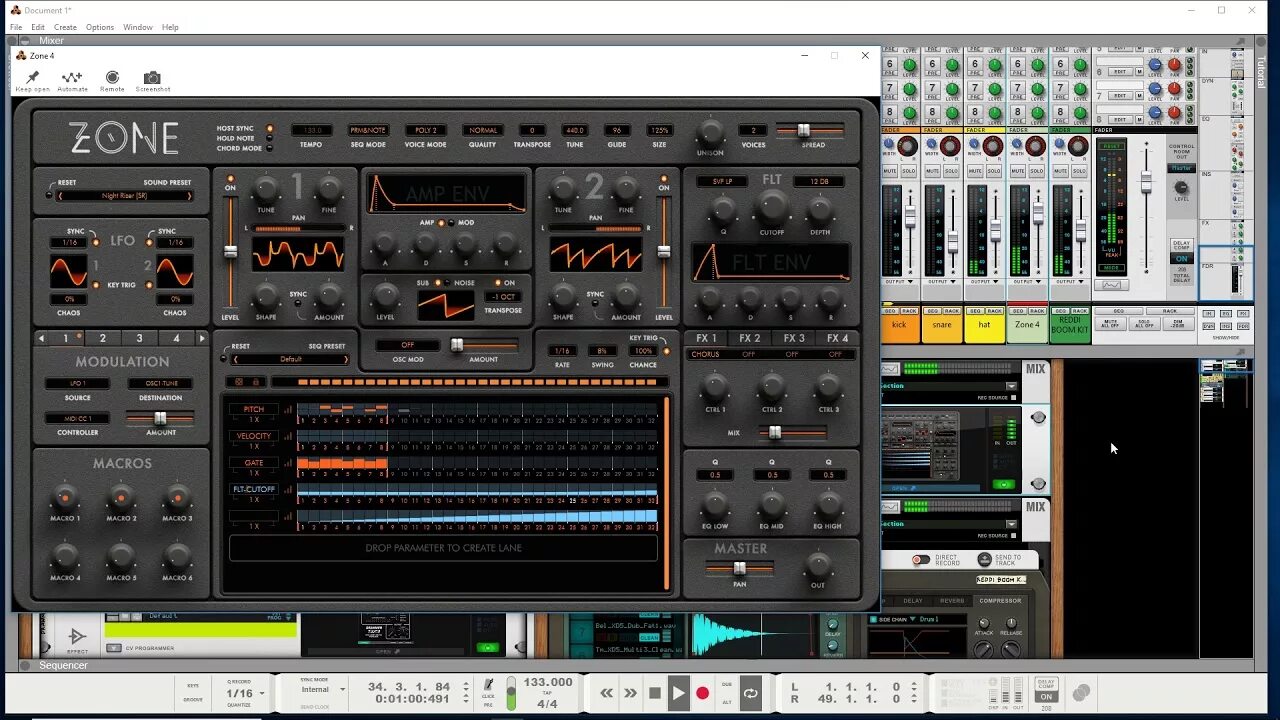
Task: Open modulation Destination OSC1-TUNE selector
Action: [160, 383]
